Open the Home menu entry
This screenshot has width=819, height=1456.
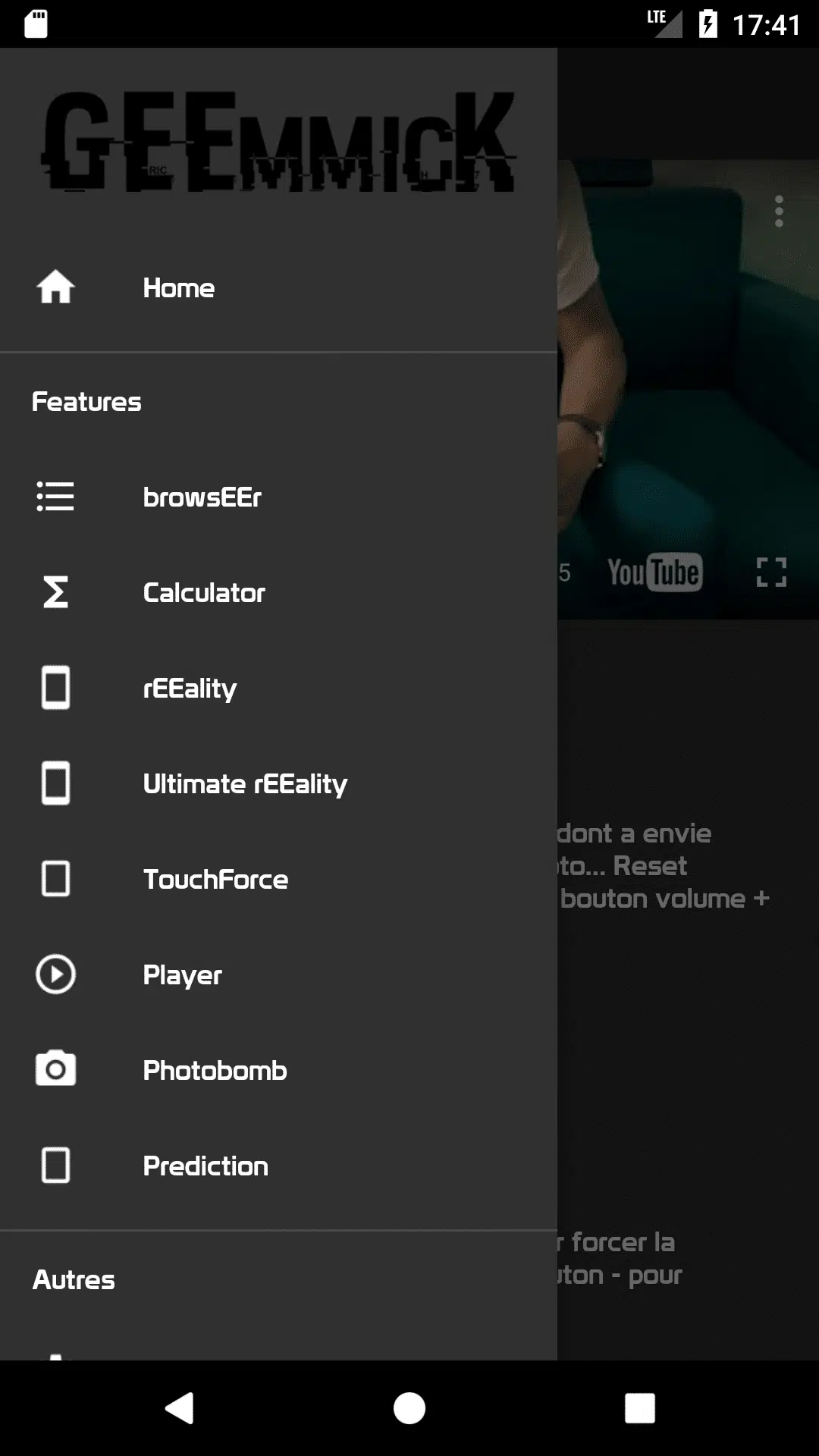[278, 288]
